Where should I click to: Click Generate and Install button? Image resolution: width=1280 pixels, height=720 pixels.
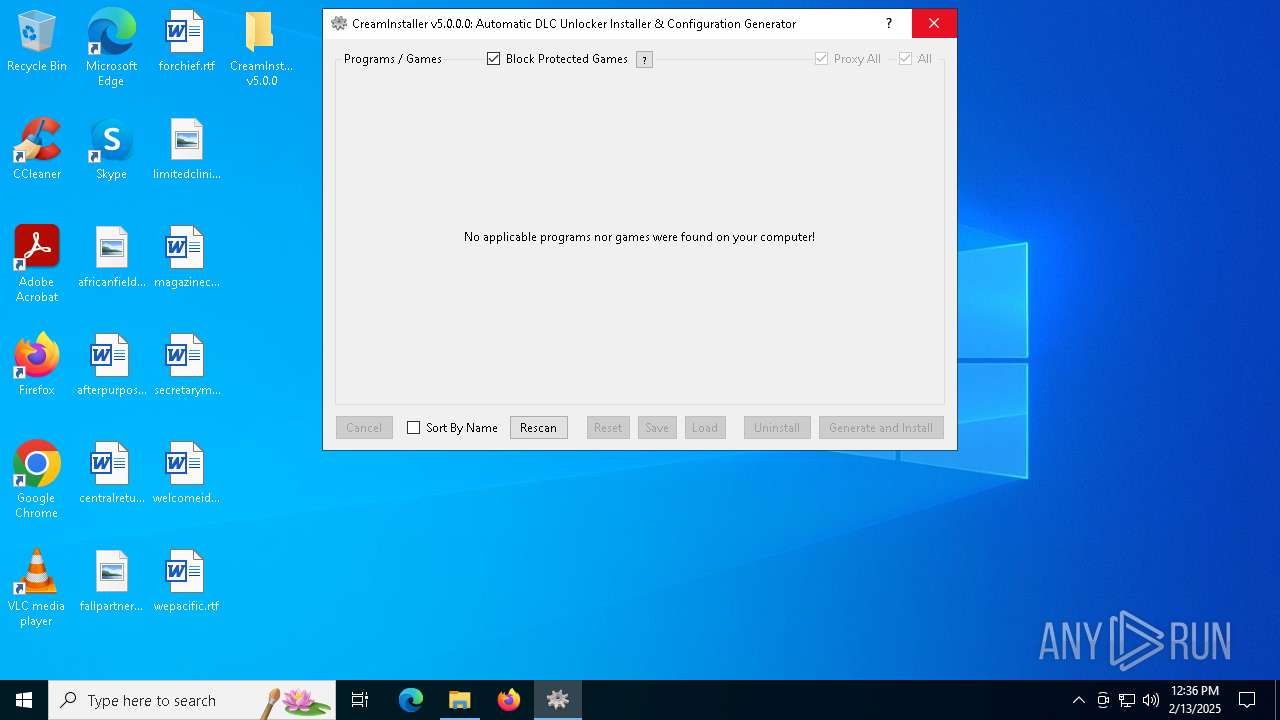(x=881, y=428)
